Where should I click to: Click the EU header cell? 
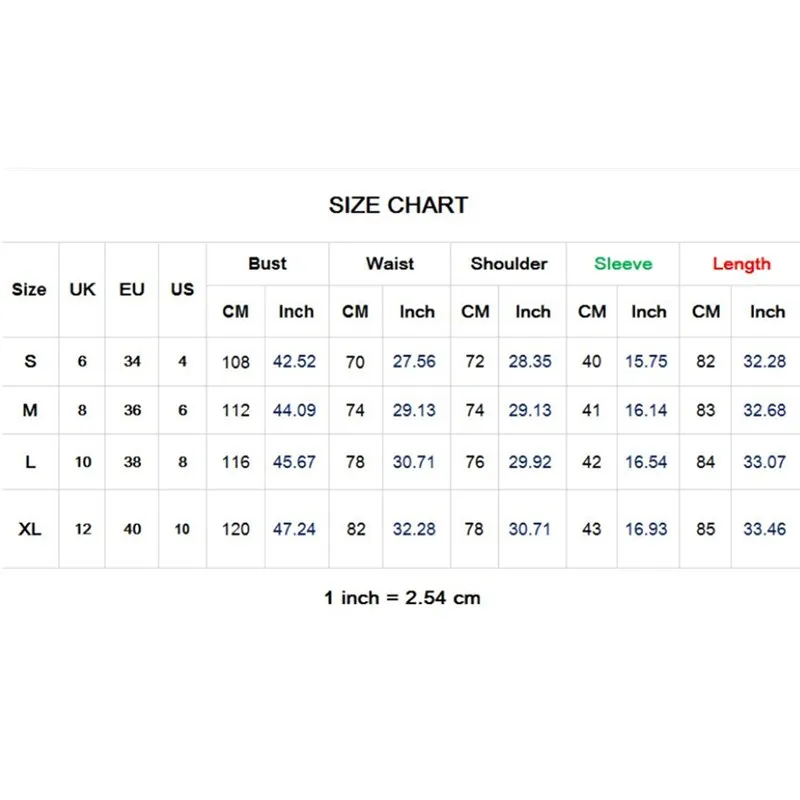click(x=132, y=289)
